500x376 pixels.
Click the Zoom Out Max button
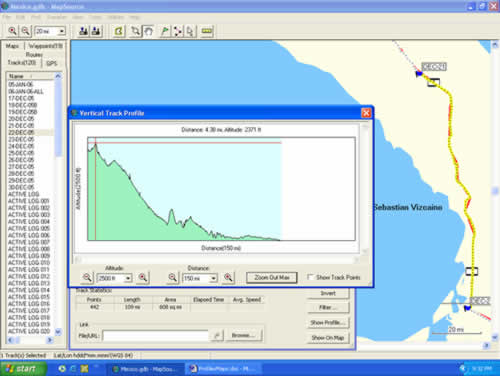pyautogui.click(x=272, y=277)
